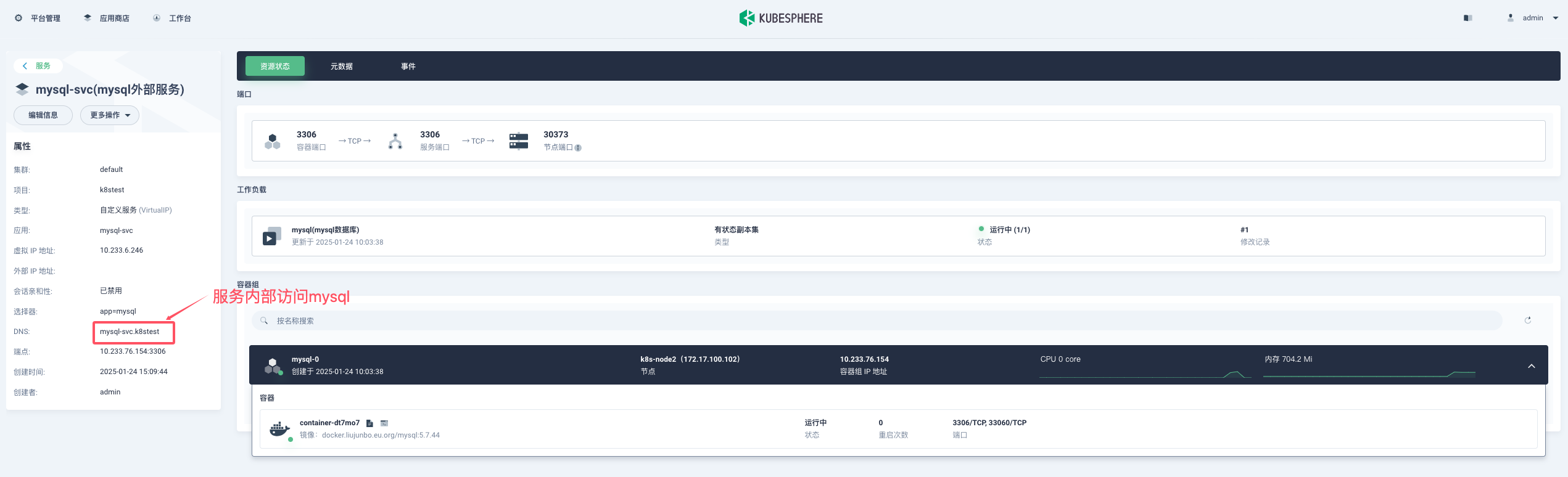This screenshot has width=1568, height=477.
Task: Click 有状态副本集 workload type text
Action: coord(737,230)
